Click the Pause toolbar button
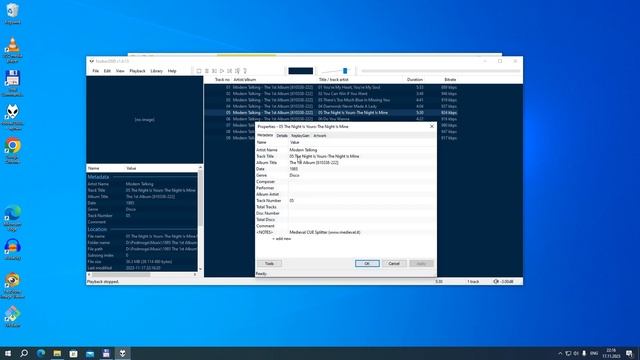 click(x=207, y=71)
